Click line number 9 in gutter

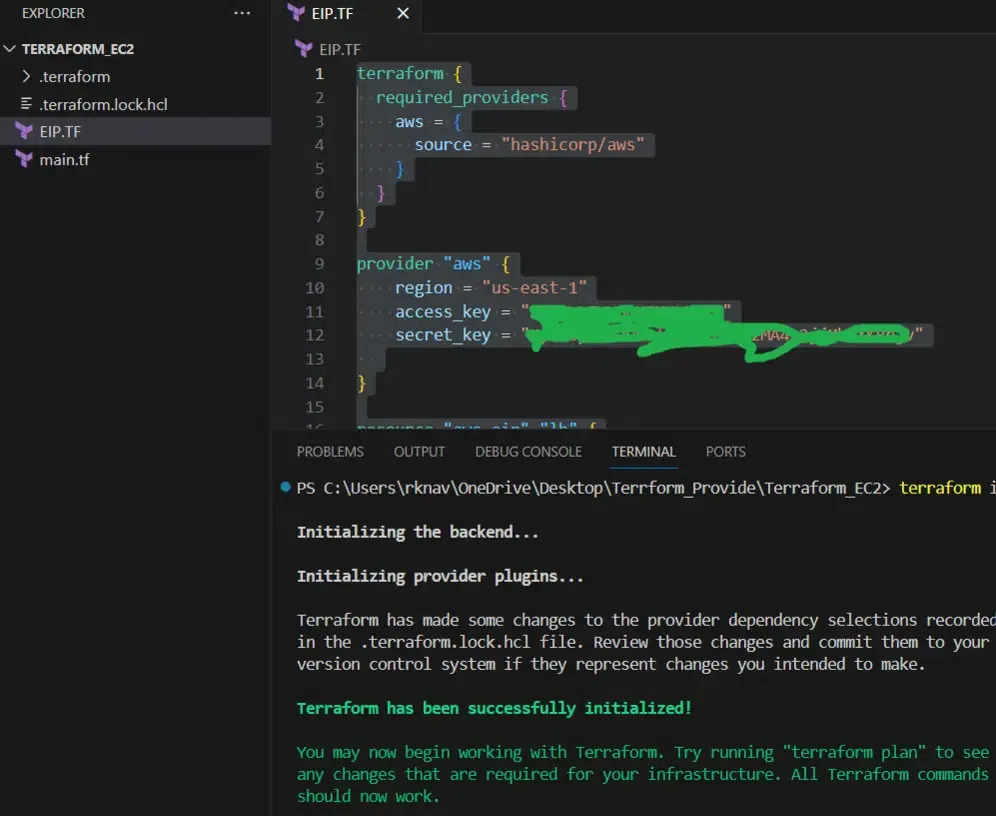[319, 264]
